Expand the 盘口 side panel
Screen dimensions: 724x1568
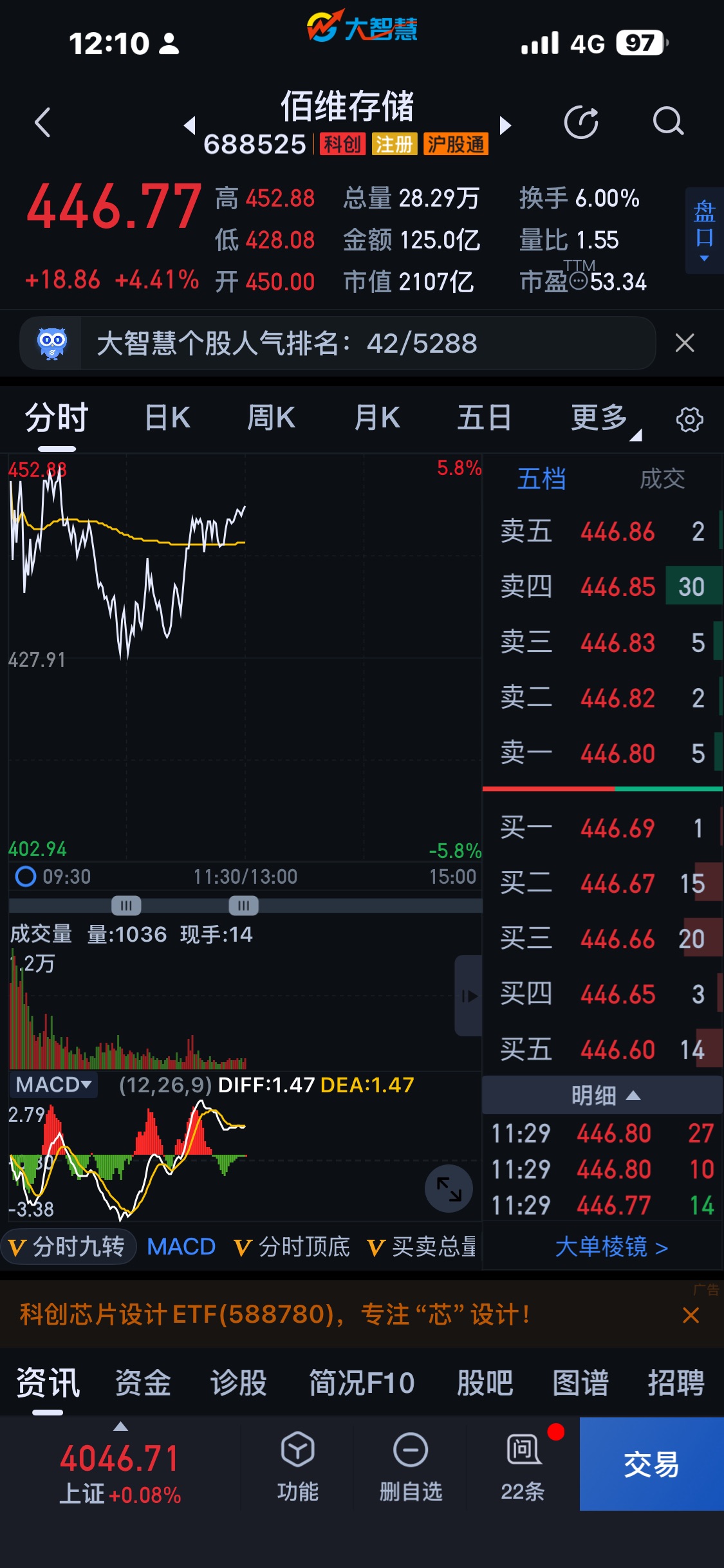click(705, 230)
